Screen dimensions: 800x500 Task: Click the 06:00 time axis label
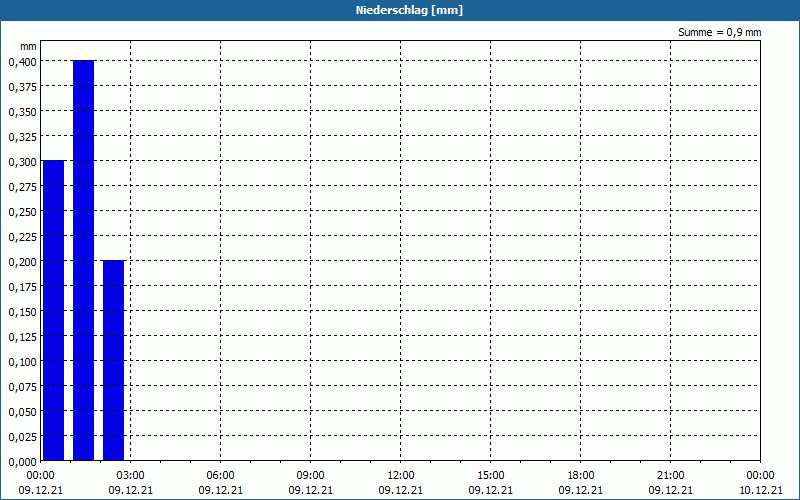pyautogui.click(x=220, y=476)
